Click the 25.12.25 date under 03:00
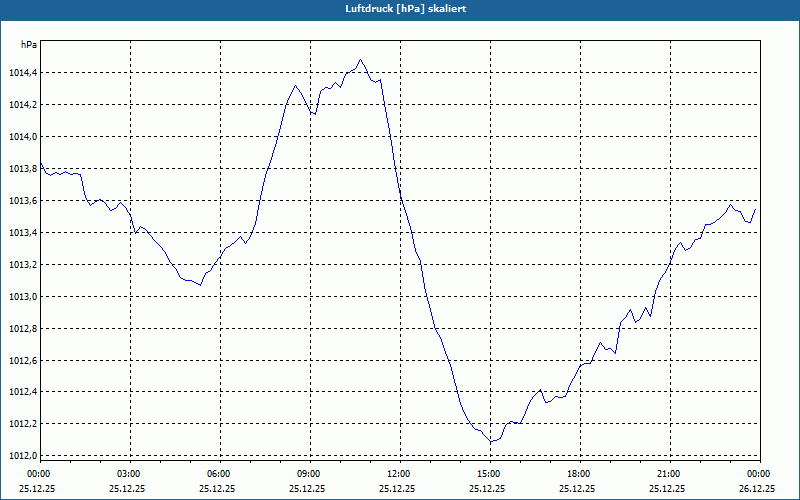The width and height of the screenshot is (800, 500). tap(127, 488)
